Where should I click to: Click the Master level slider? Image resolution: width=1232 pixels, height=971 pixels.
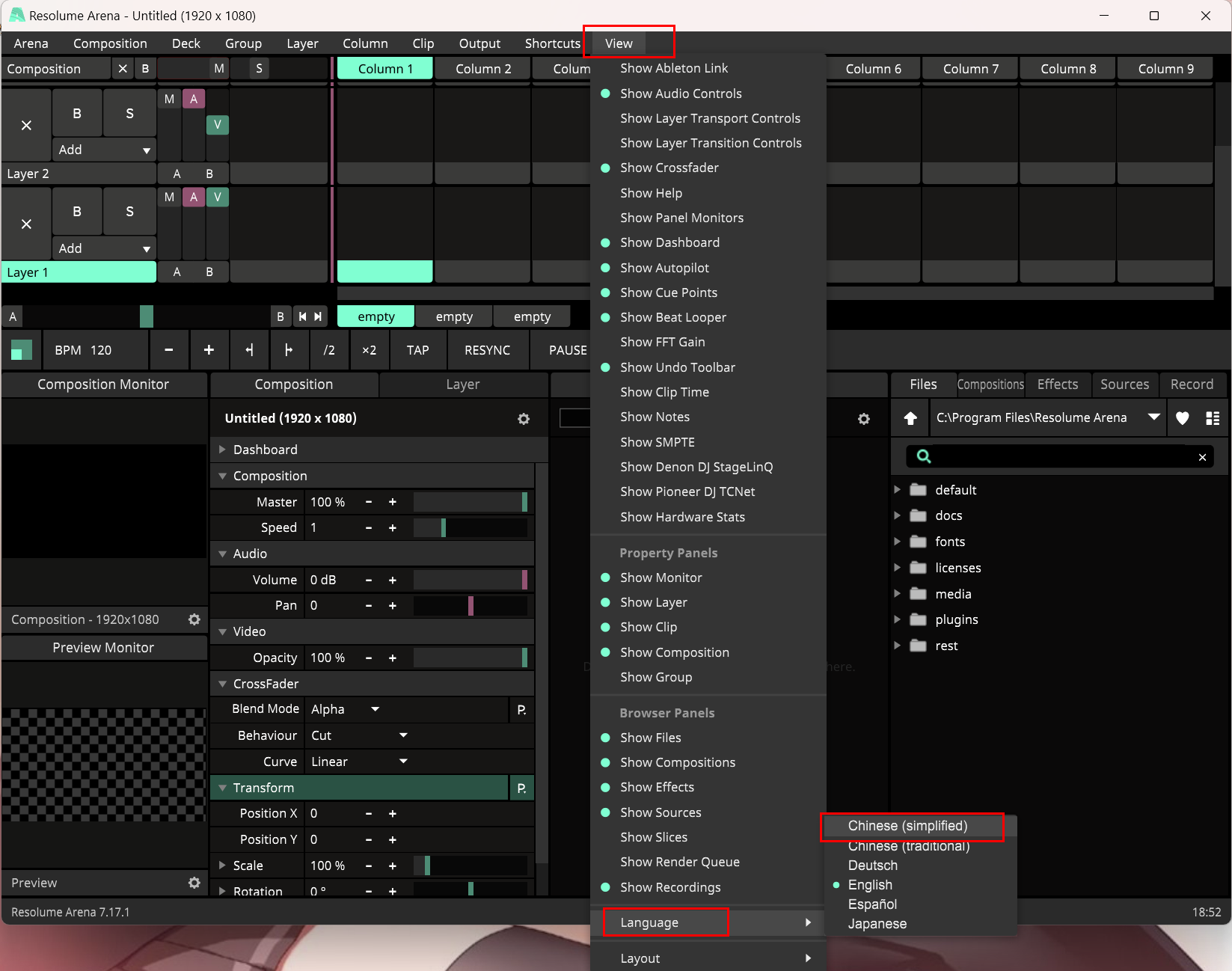(x=470, y=502)
